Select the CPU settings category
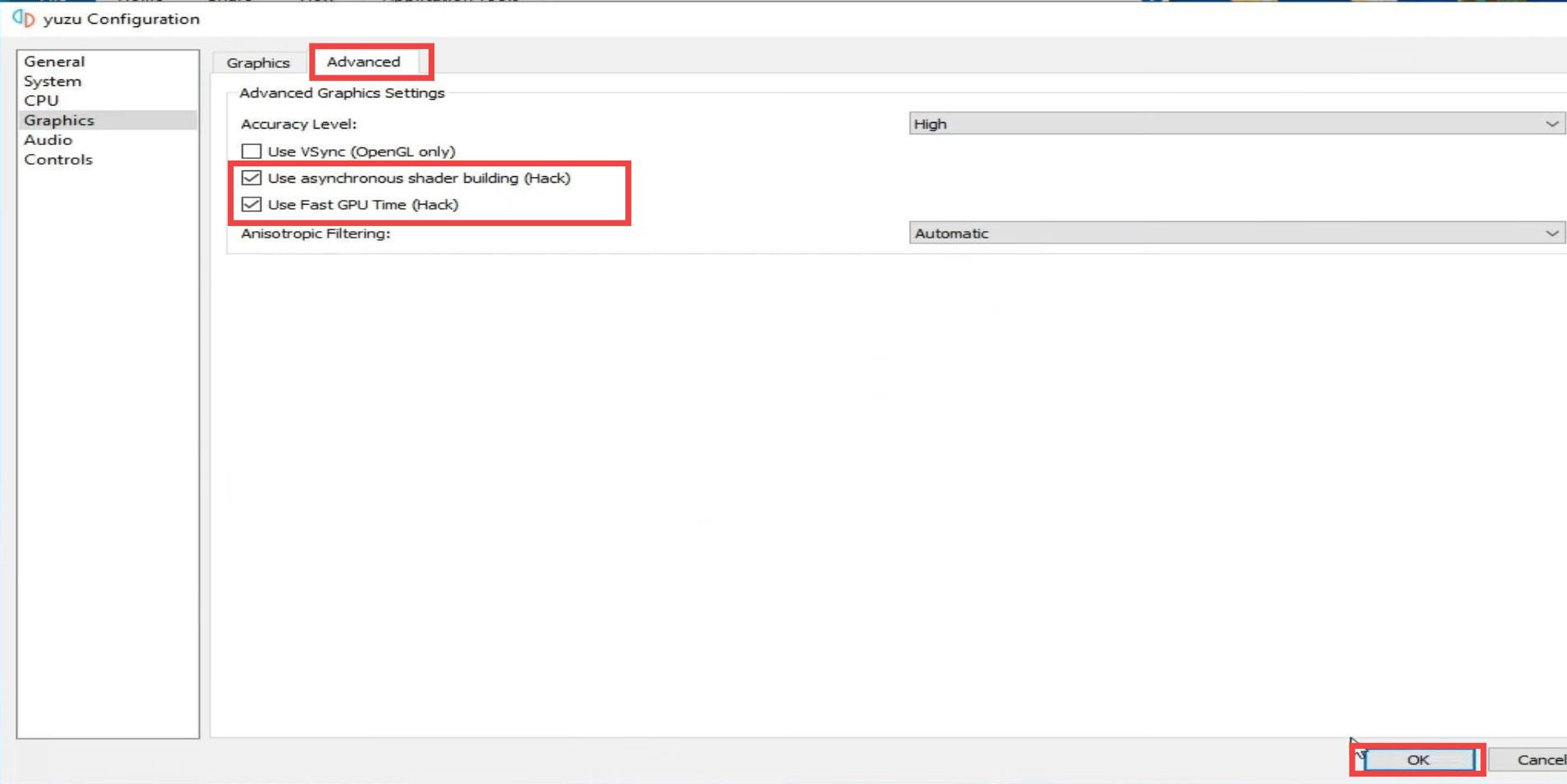The width and height of the screenshot is (1567, 784). [x=41, y=100]
